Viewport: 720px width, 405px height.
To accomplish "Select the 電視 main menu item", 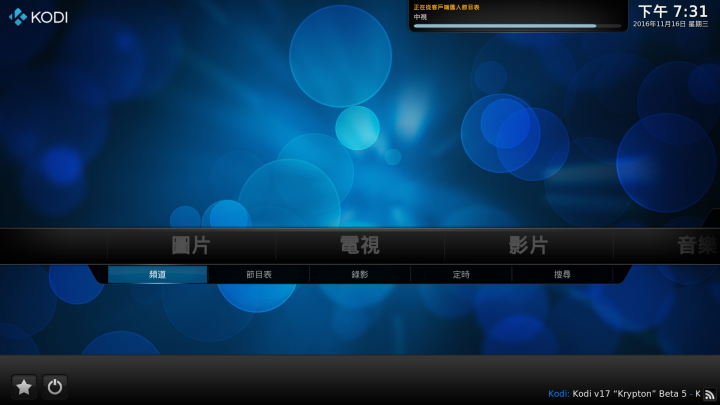I will [360, 246].
